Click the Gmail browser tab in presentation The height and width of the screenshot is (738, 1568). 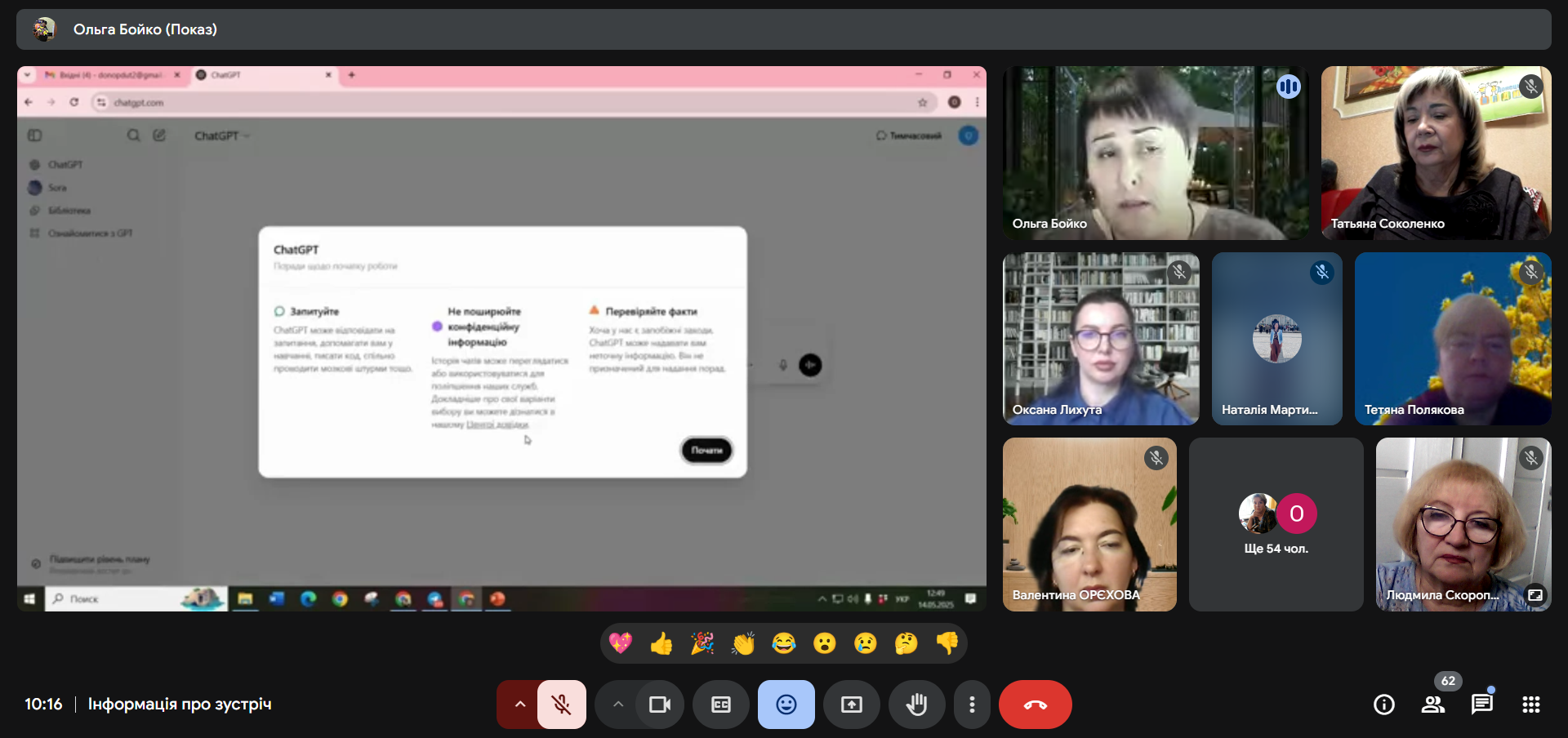click(112, 75)
